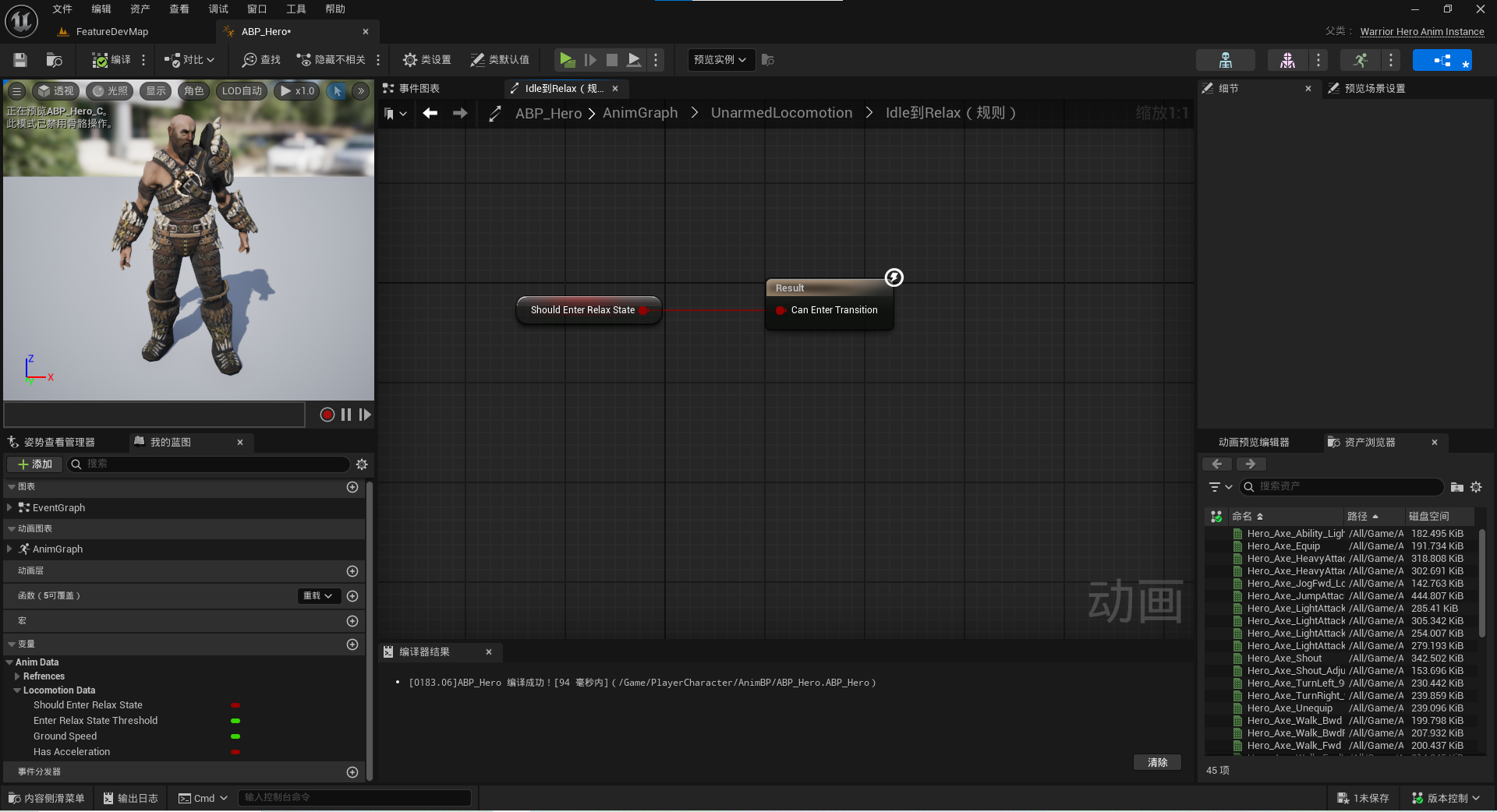Open the 资产 menu in menu bar
Image resolution: width=1497 pixels, height=812 pixels.
[x=140, y=9]
